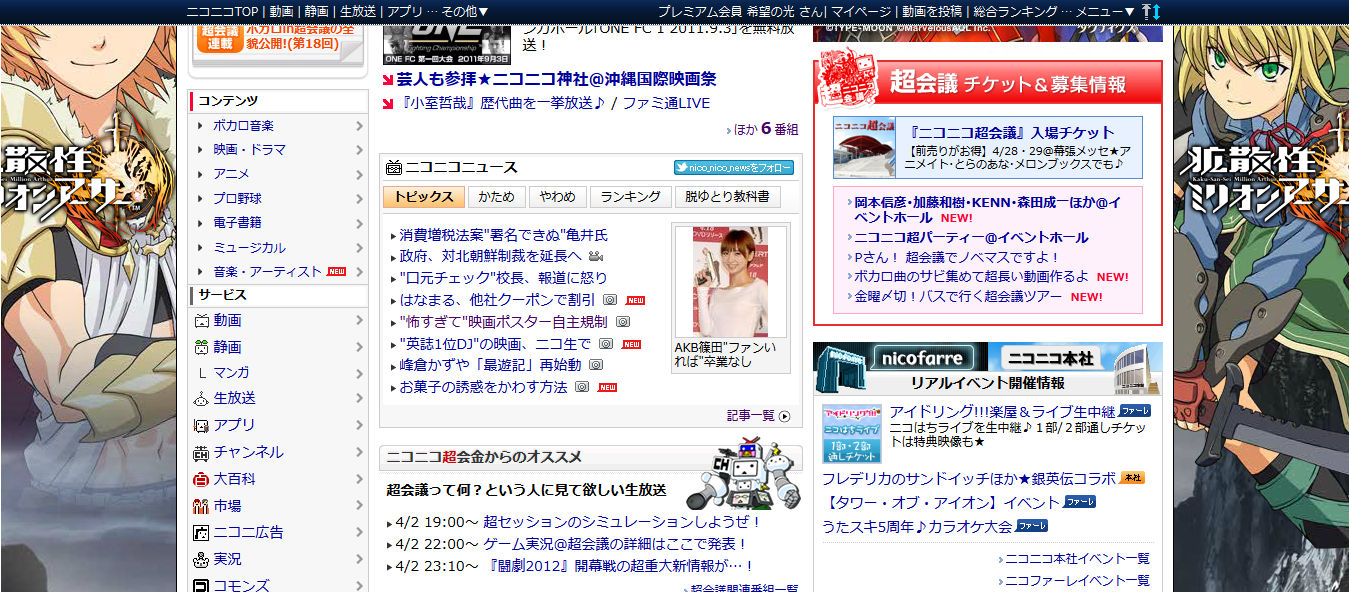Click the ニコニコ本社 building banner

[1075, 356]
